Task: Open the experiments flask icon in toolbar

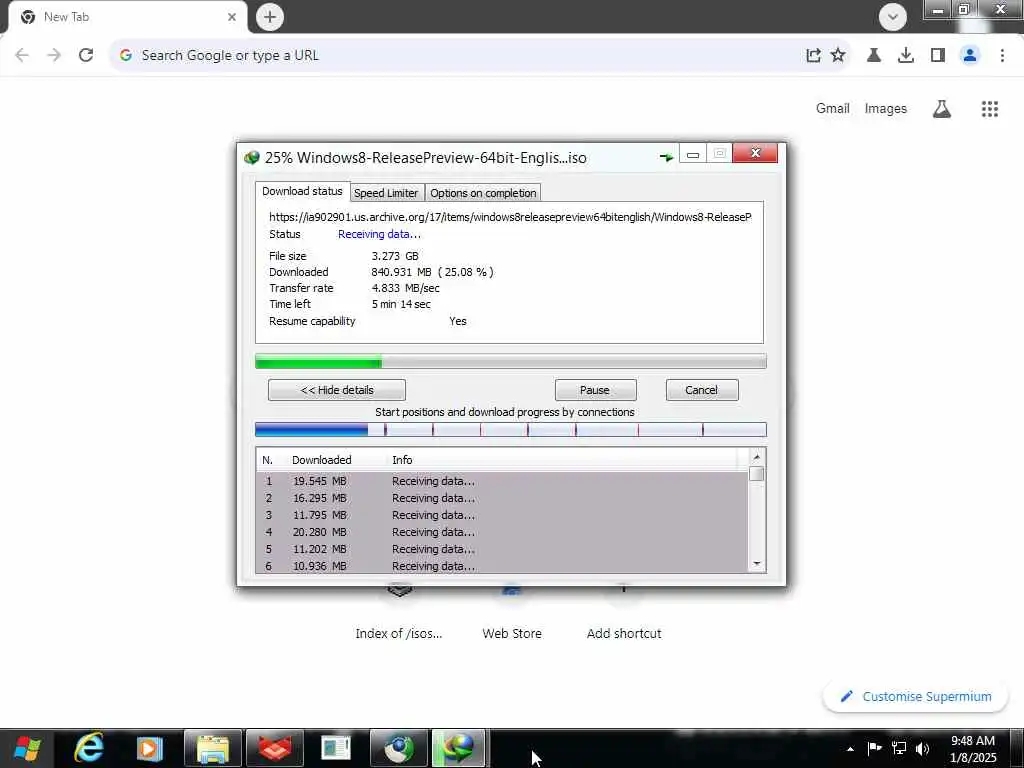Action: [x=874, y=56]
